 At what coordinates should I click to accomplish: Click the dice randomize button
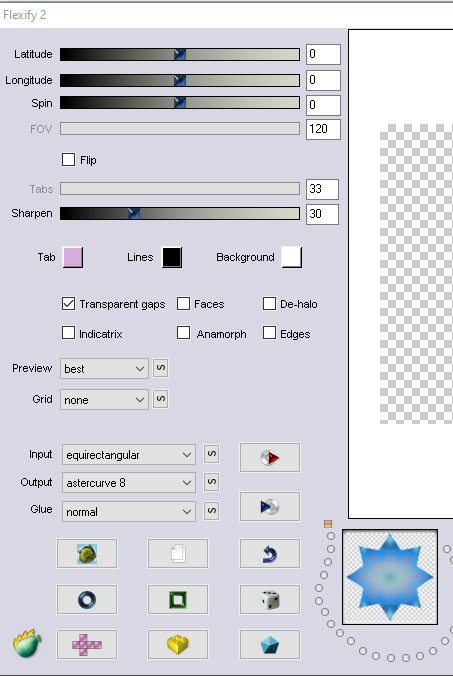coord(270,600)
